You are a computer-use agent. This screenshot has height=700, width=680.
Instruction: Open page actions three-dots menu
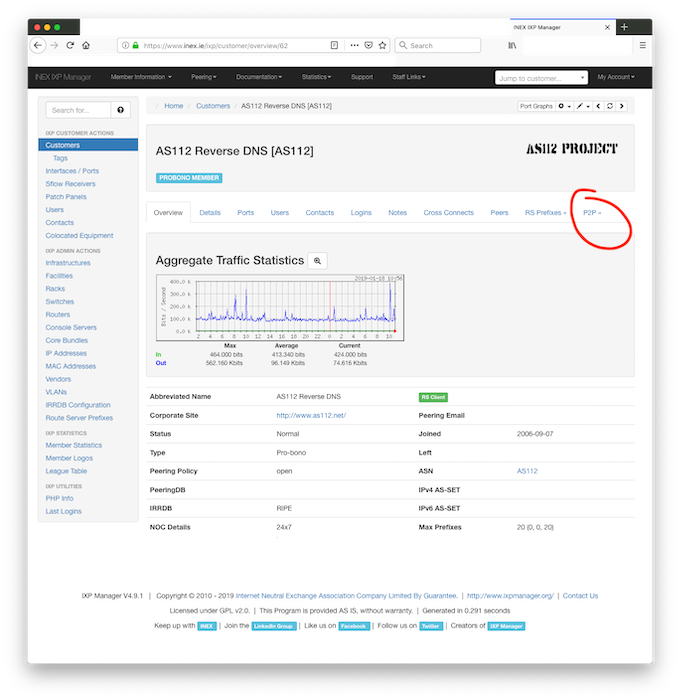point(354,45)
